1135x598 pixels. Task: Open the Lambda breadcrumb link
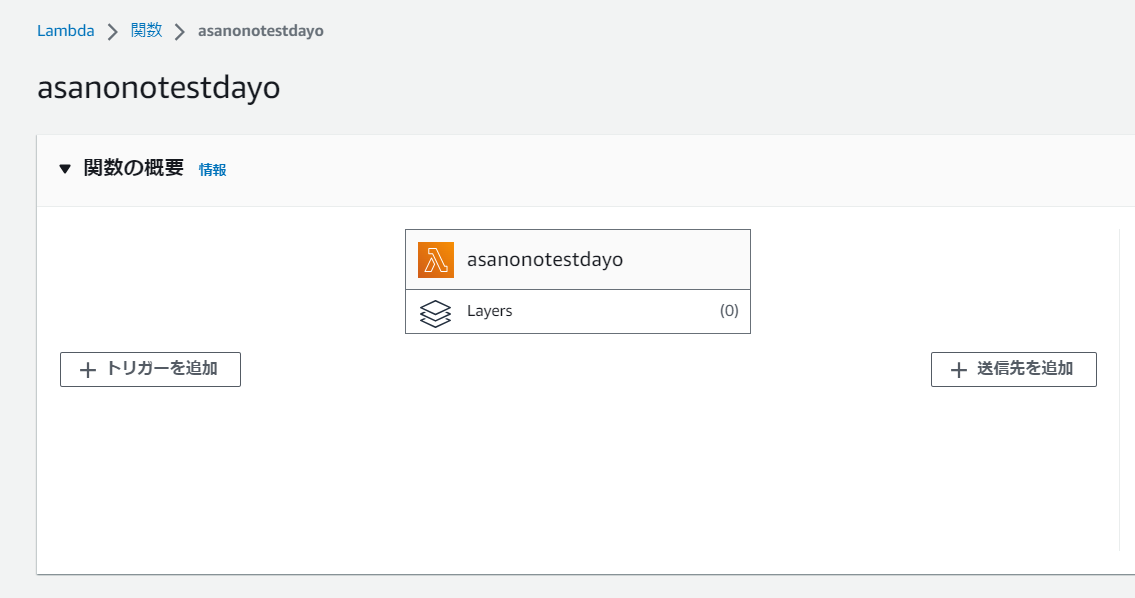tap(65, 30)
